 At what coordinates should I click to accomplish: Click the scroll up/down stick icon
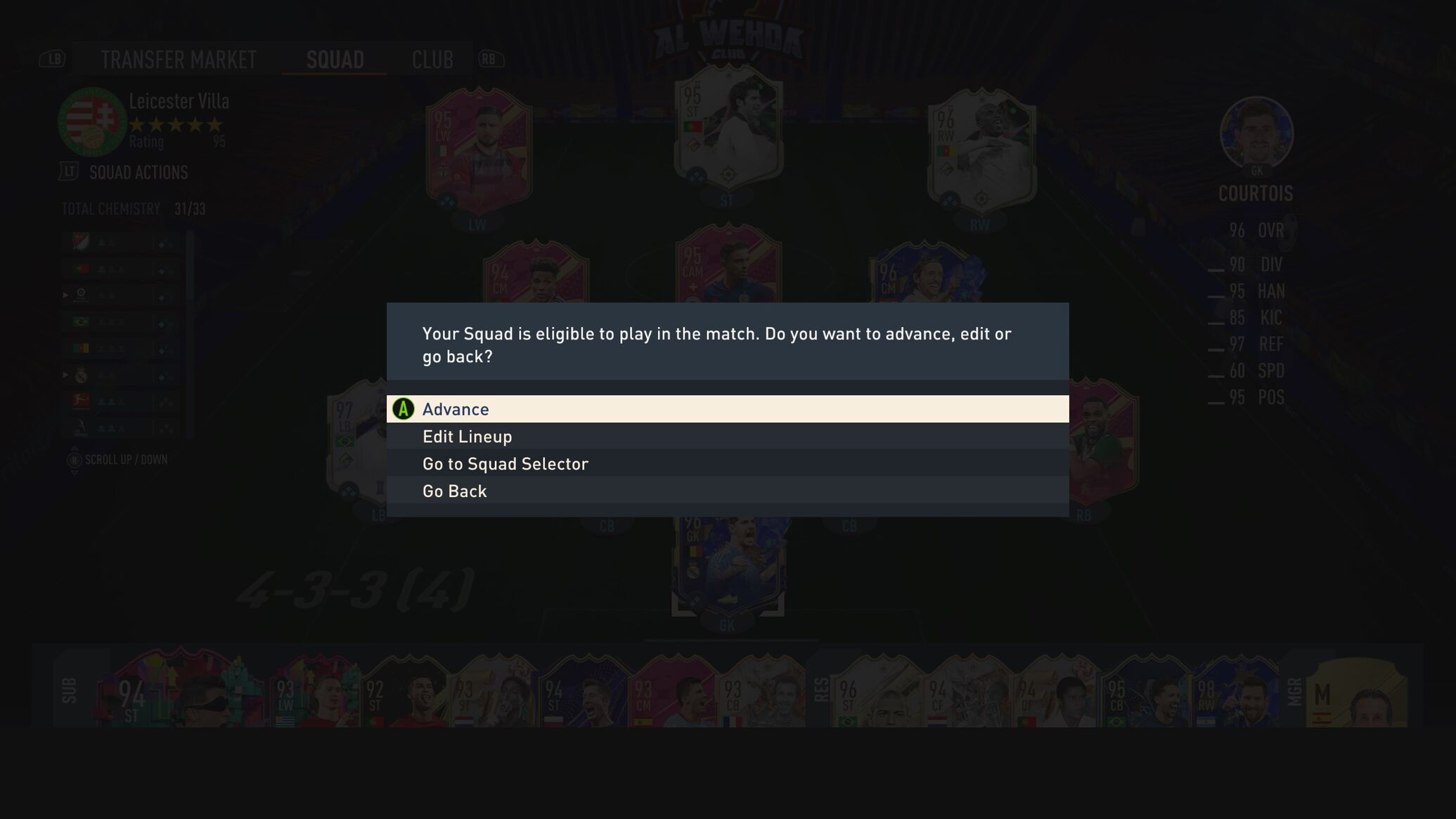click(x=74, y=460)
